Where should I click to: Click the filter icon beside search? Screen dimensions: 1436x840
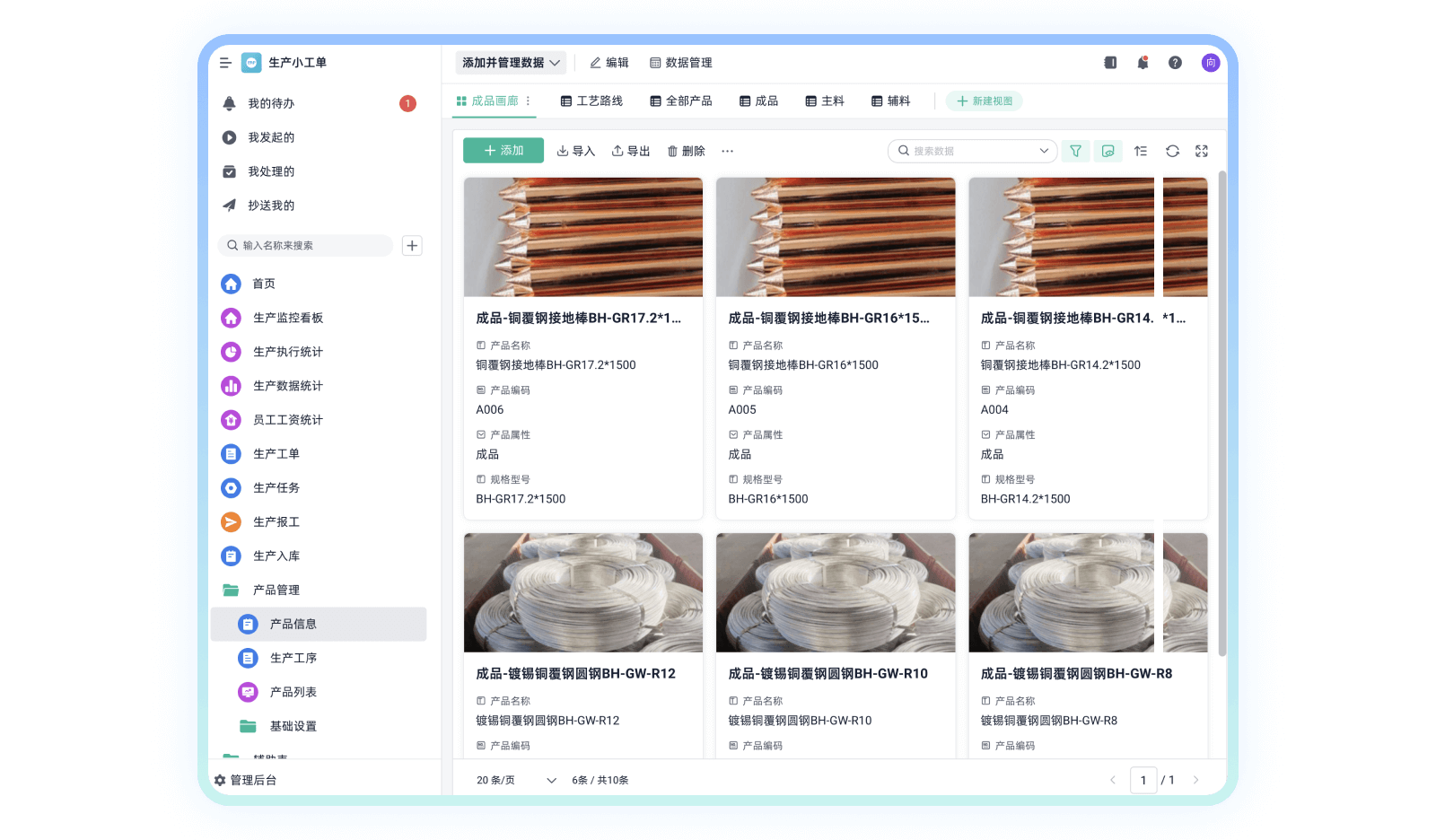(x=1076, y=151)
